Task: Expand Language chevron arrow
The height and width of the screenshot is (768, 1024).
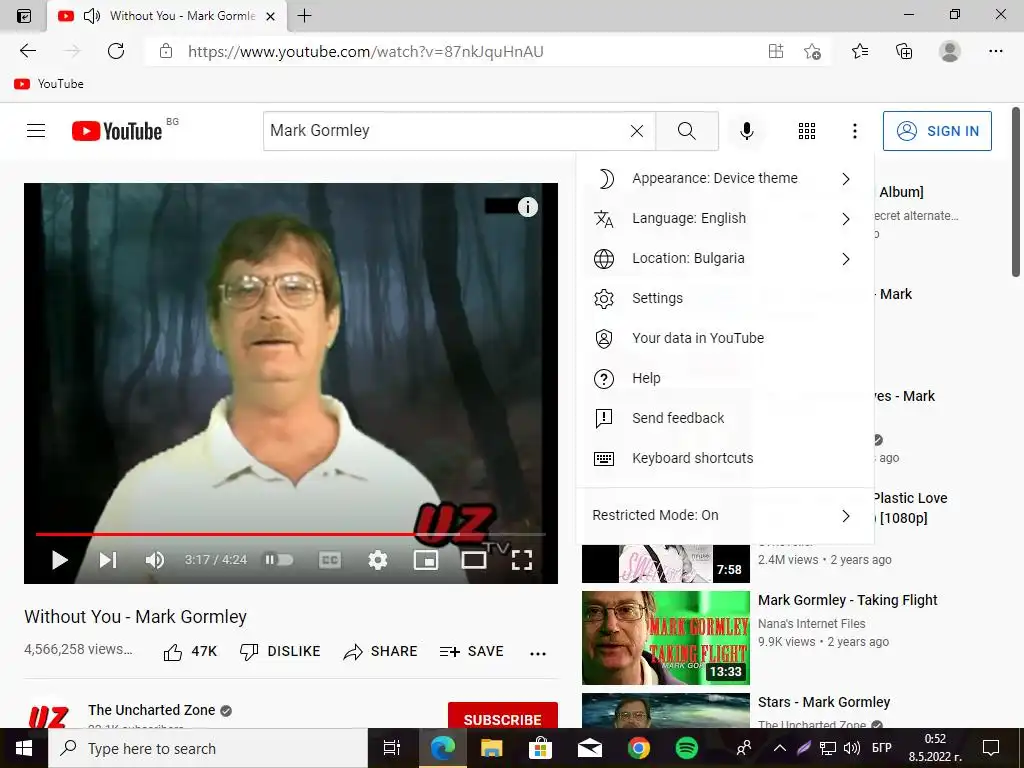Action: coord(846,219)
